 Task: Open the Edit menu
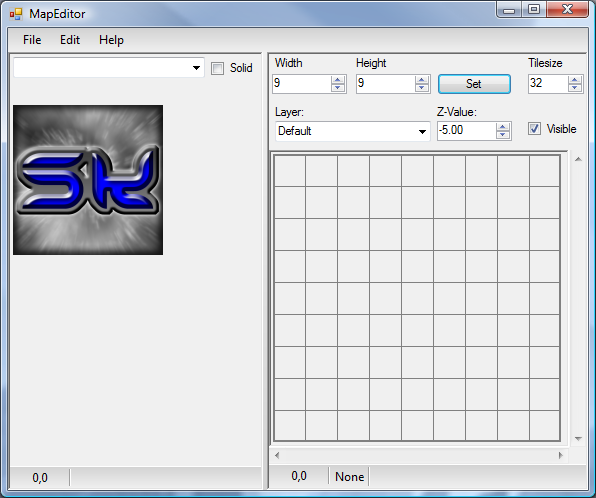[x=70, y=40]
